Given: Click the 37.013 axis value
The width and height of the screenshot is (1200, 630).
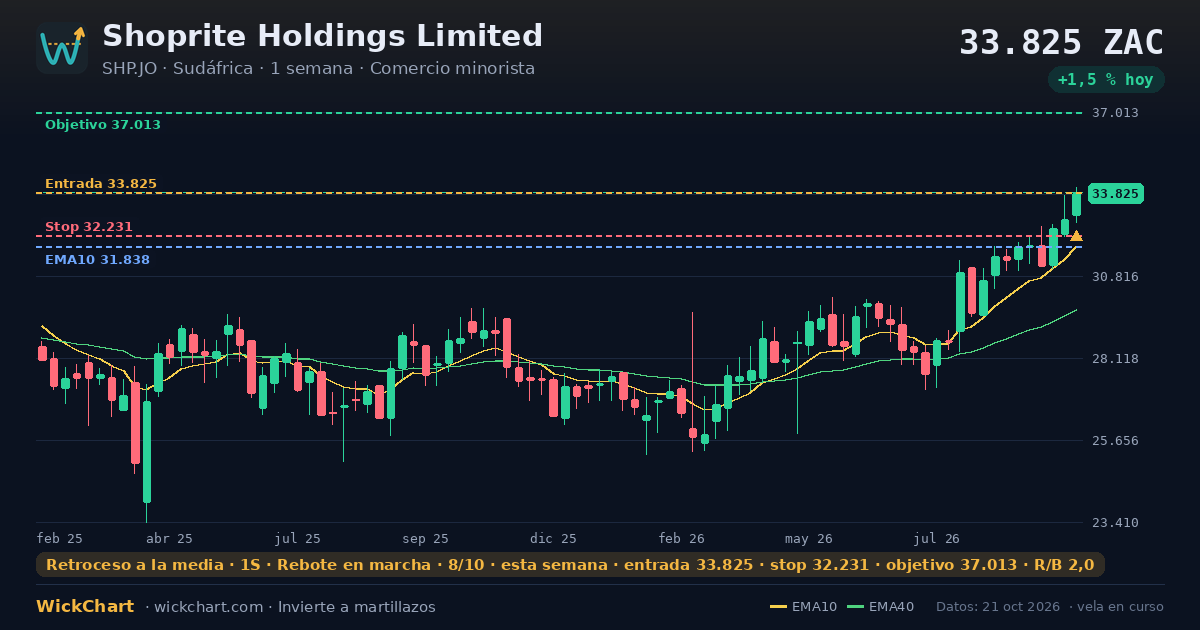Looking at the screenshot, I should coord(1115,113).
